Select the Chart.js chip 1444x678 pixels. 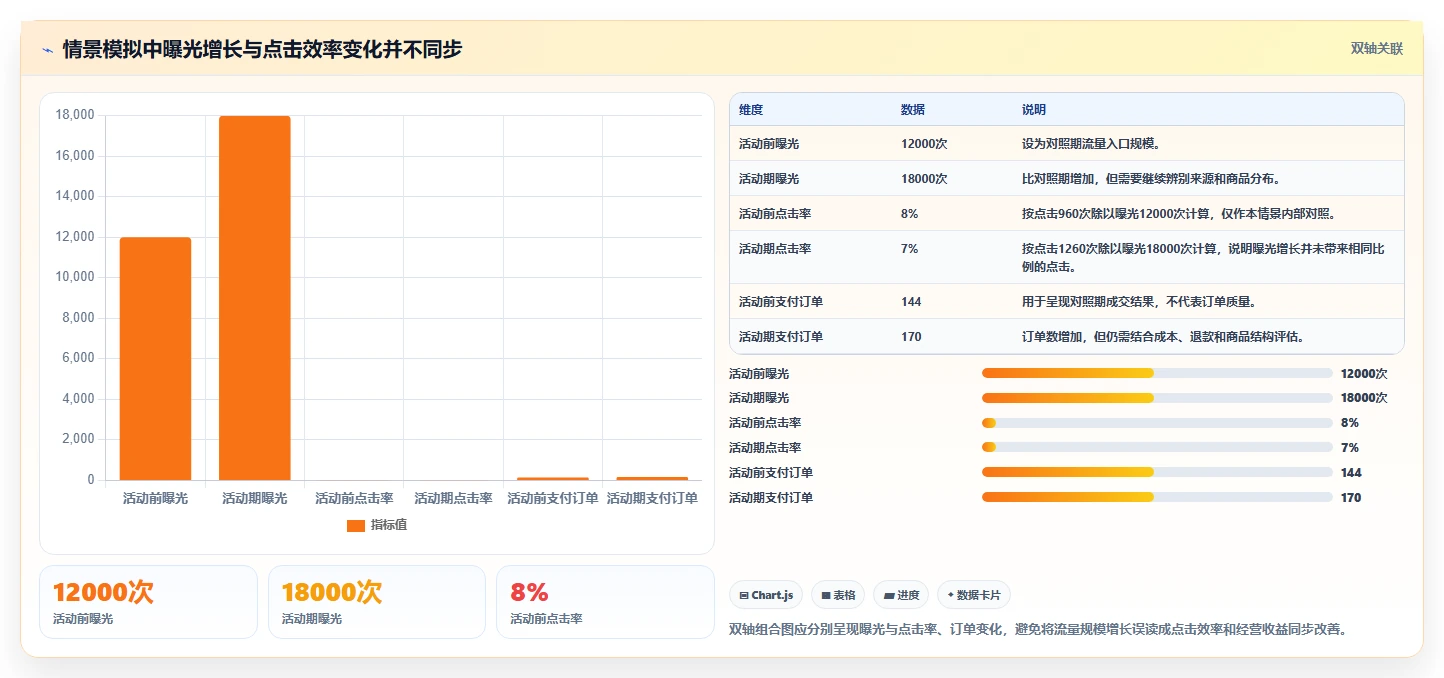coord(766,595)
